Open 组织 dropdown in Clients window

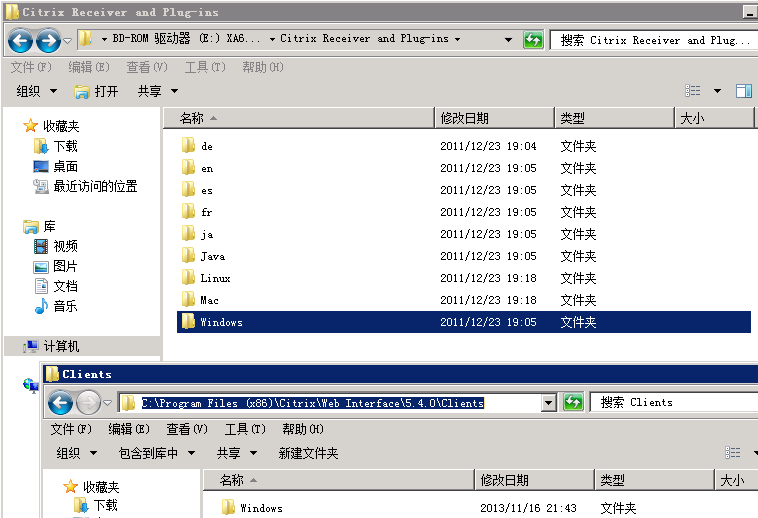76,453
